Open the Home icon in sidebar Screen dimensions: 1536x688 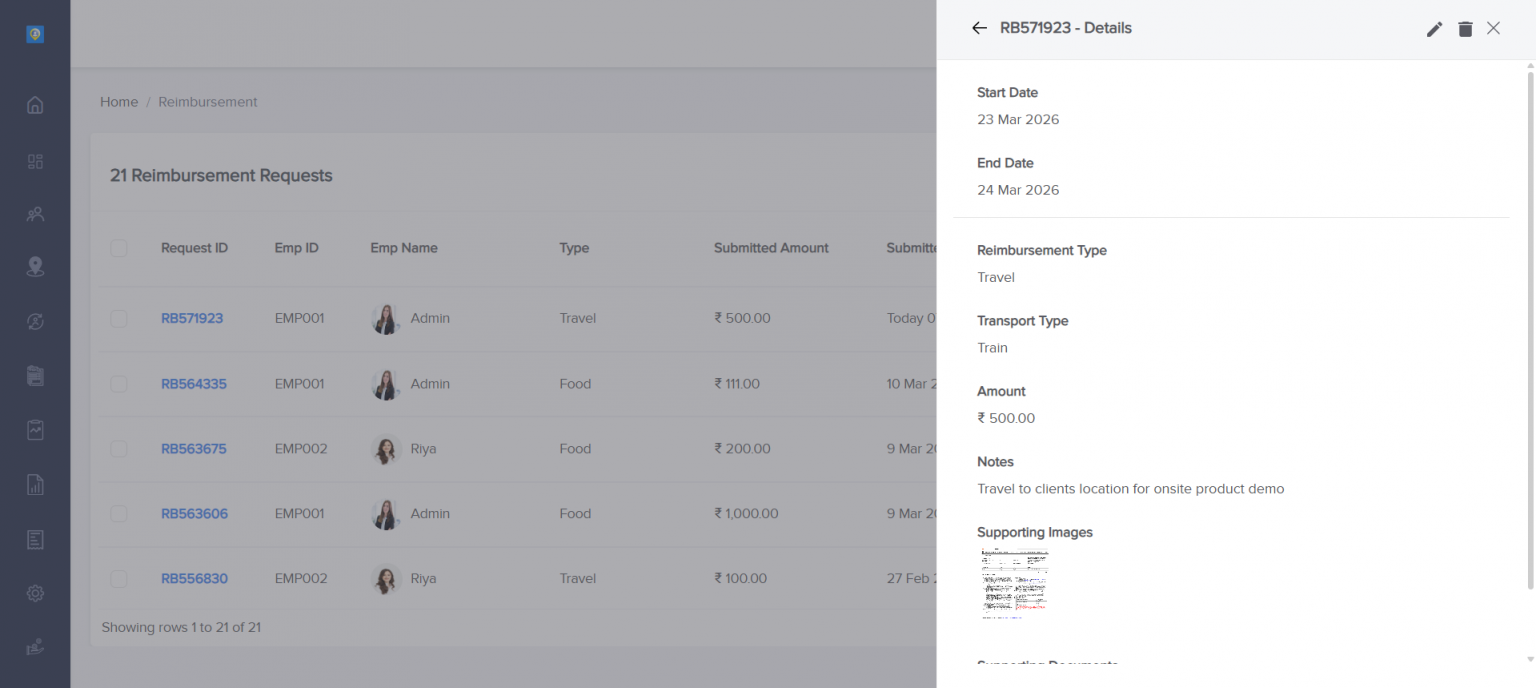(x=35, y=105)
